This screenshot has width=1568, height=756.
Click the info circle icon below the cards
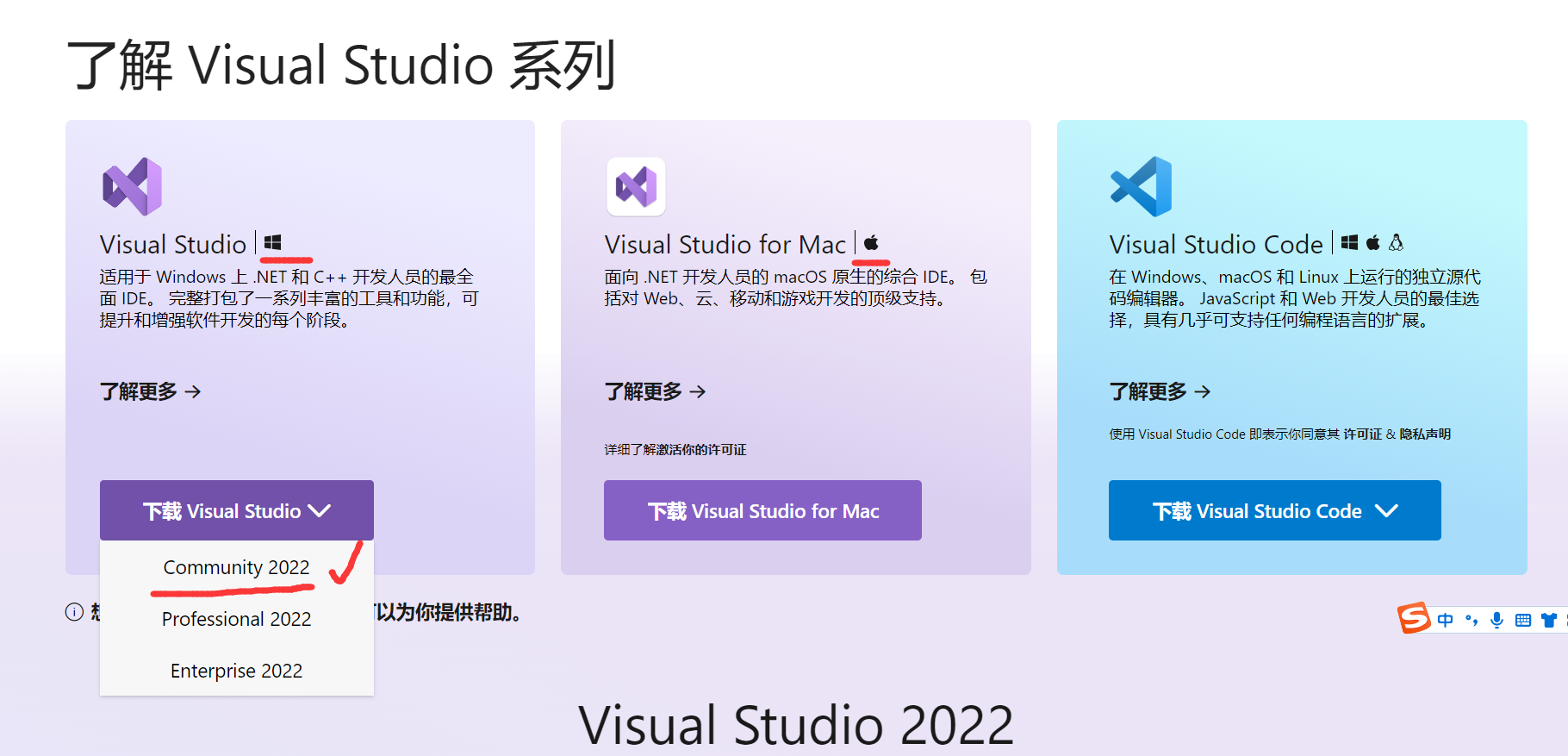pos(75,612)
